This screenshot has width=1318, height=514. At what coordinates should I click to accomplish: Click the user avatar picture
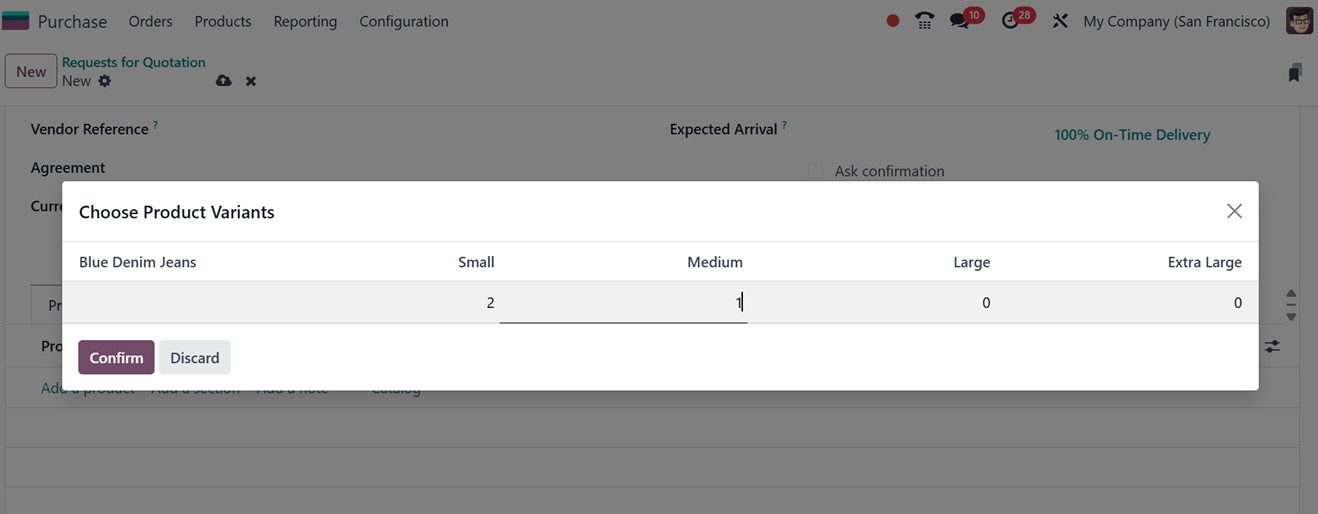click(1299, 21)
